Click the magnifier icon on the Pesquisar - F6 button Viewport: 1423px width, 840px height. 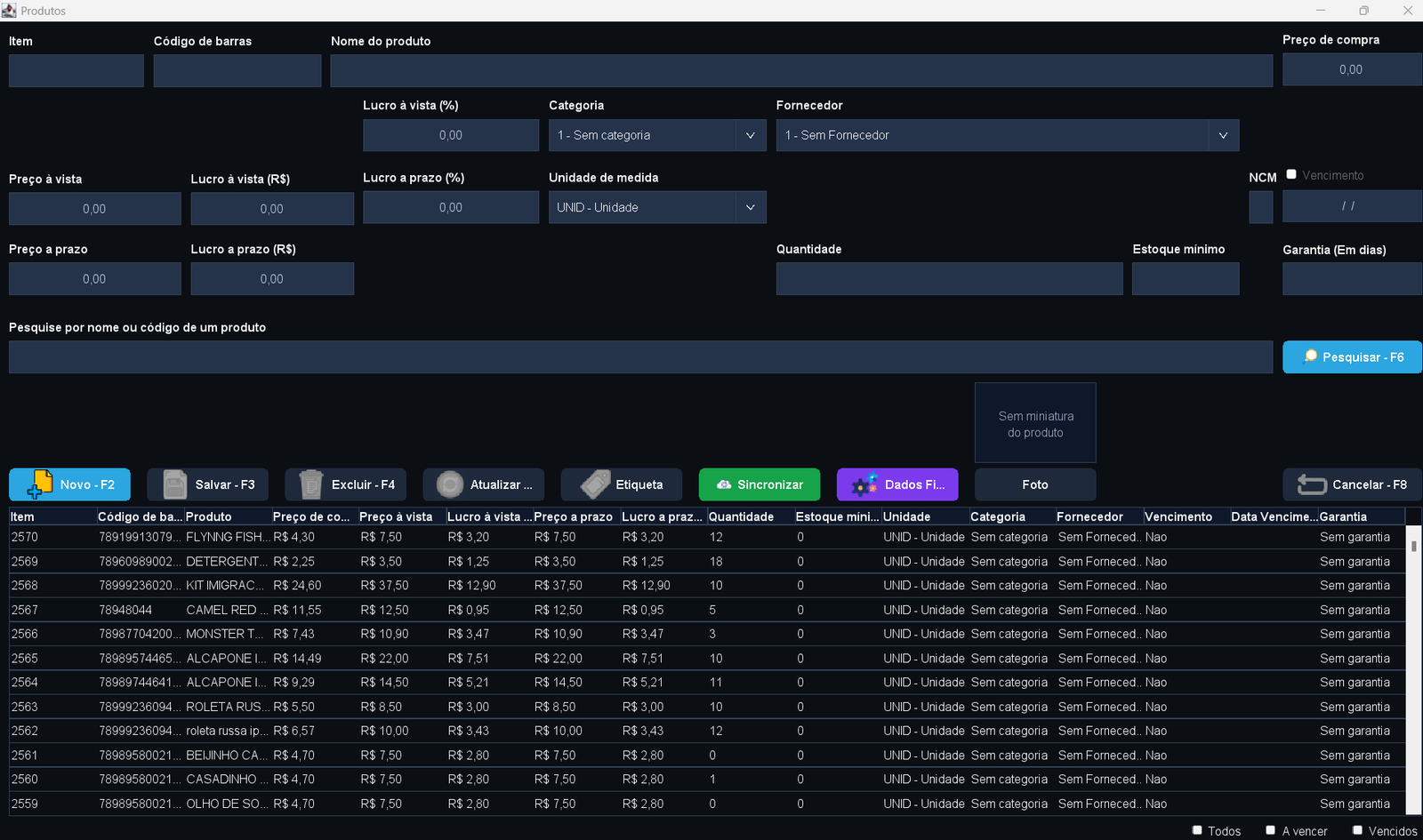(1310, 356)
